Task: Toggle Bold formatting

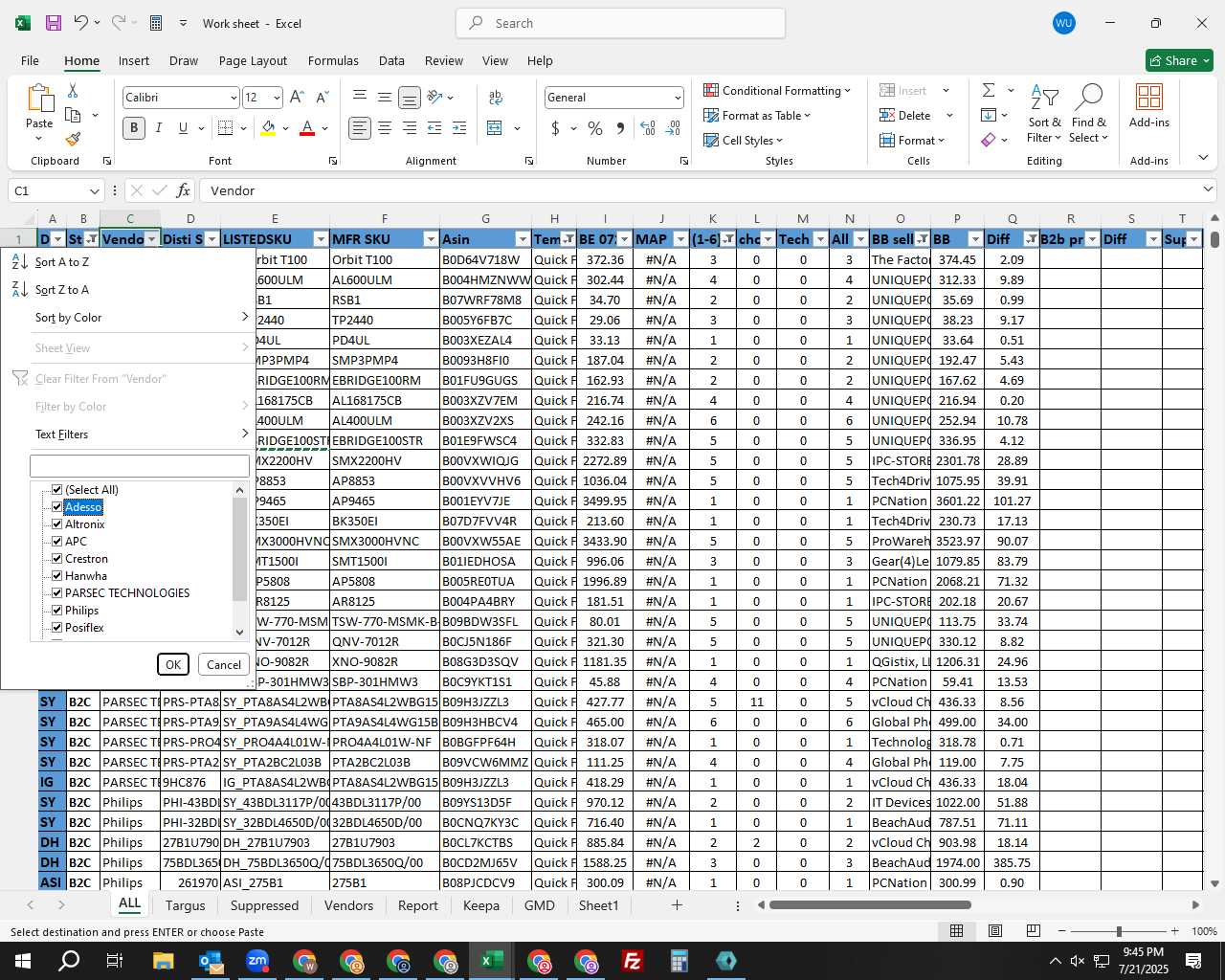Action: pyautogui.click(x=134, y=128)
